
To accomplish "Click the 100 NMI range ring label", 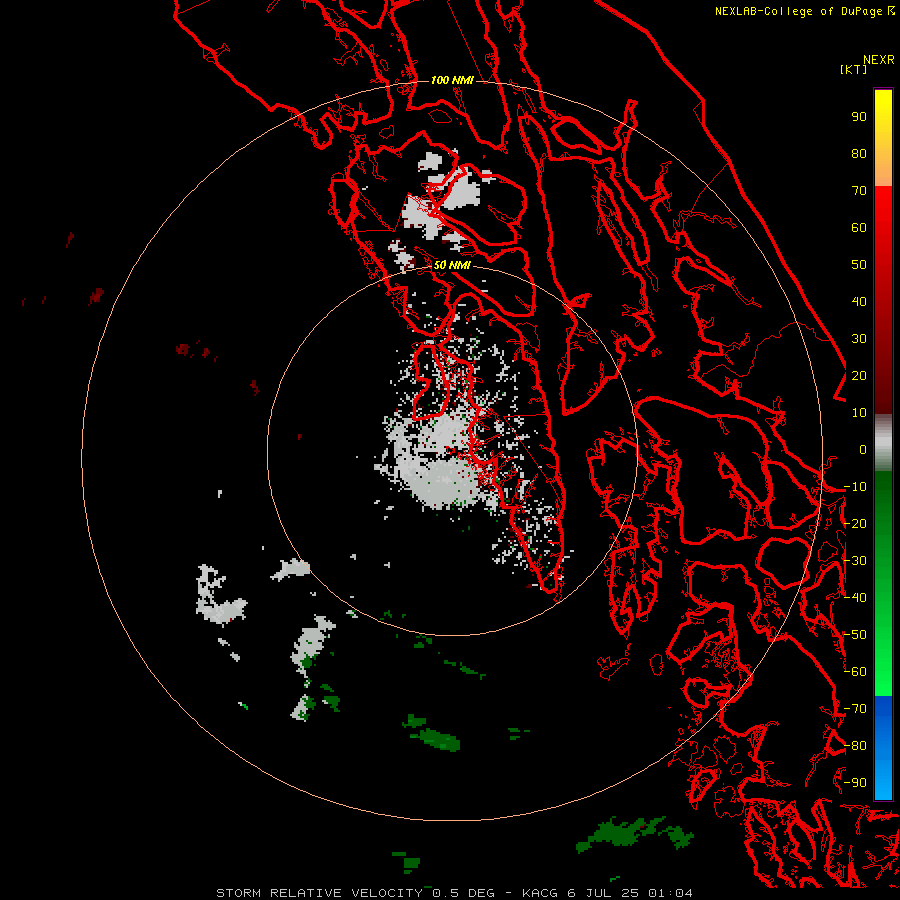I will click(452, 80).
